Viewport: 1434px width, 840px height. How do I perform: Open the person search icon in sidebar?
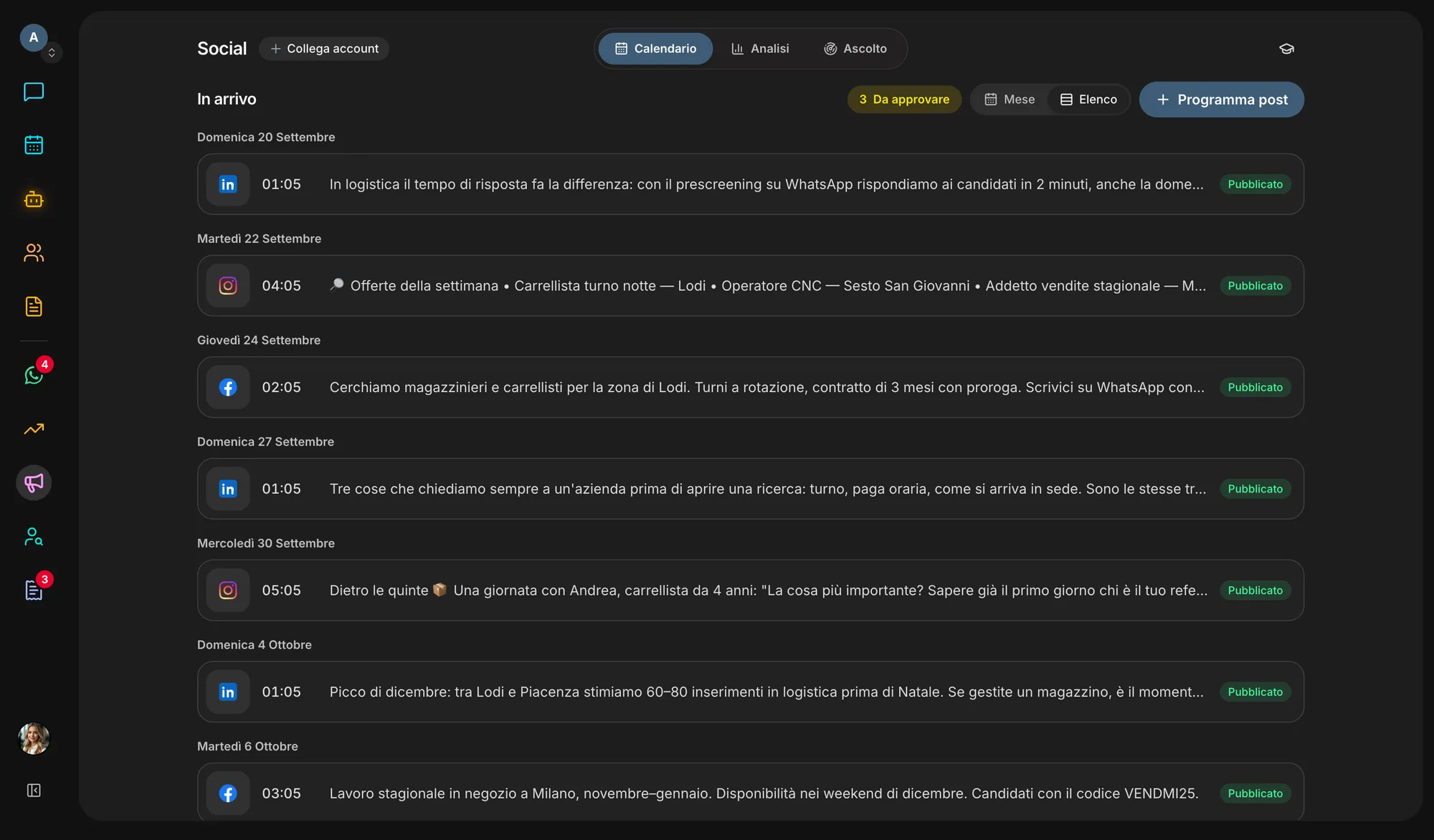click(x=34, y=536)
